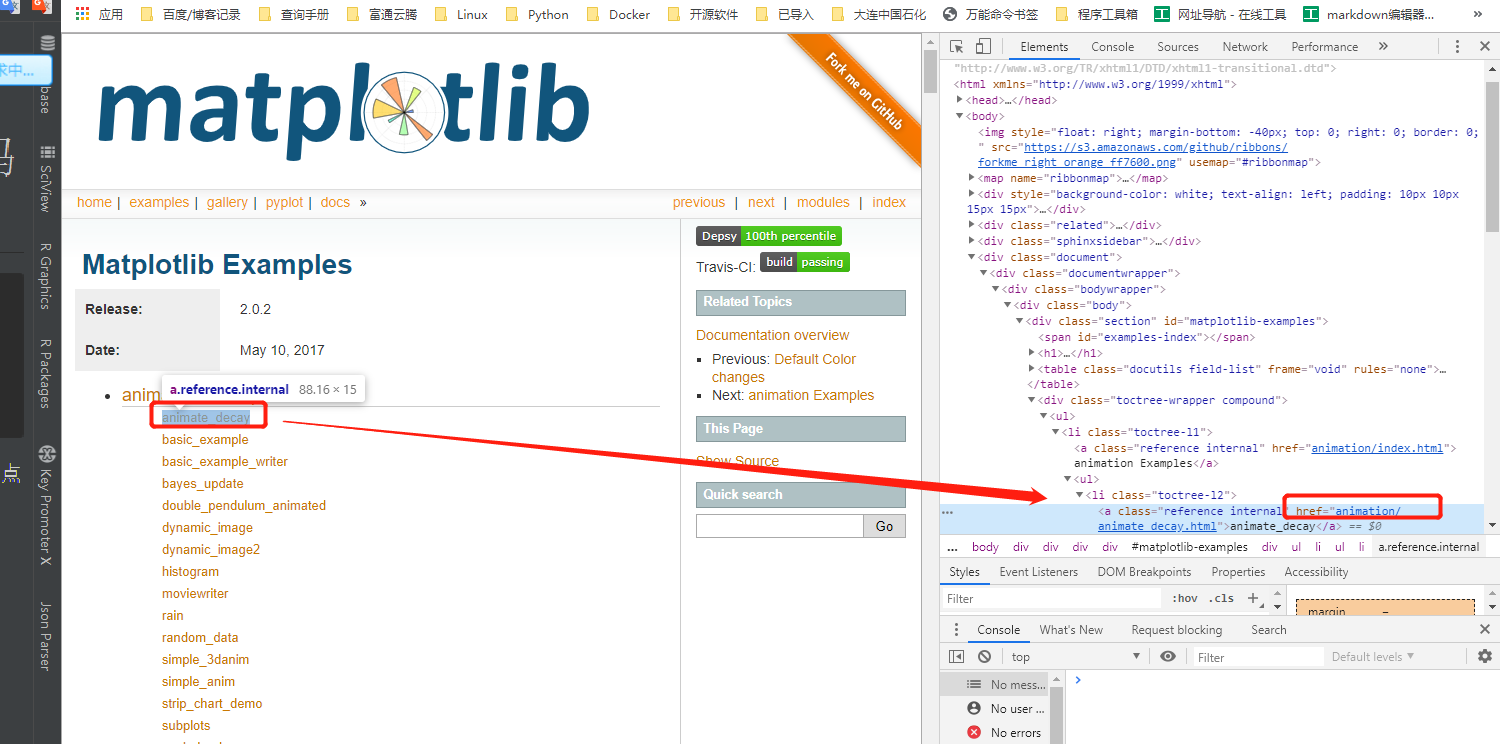
Task: Open the markdown编辑器 bookmark
Action: click(x=1368, y=15)
